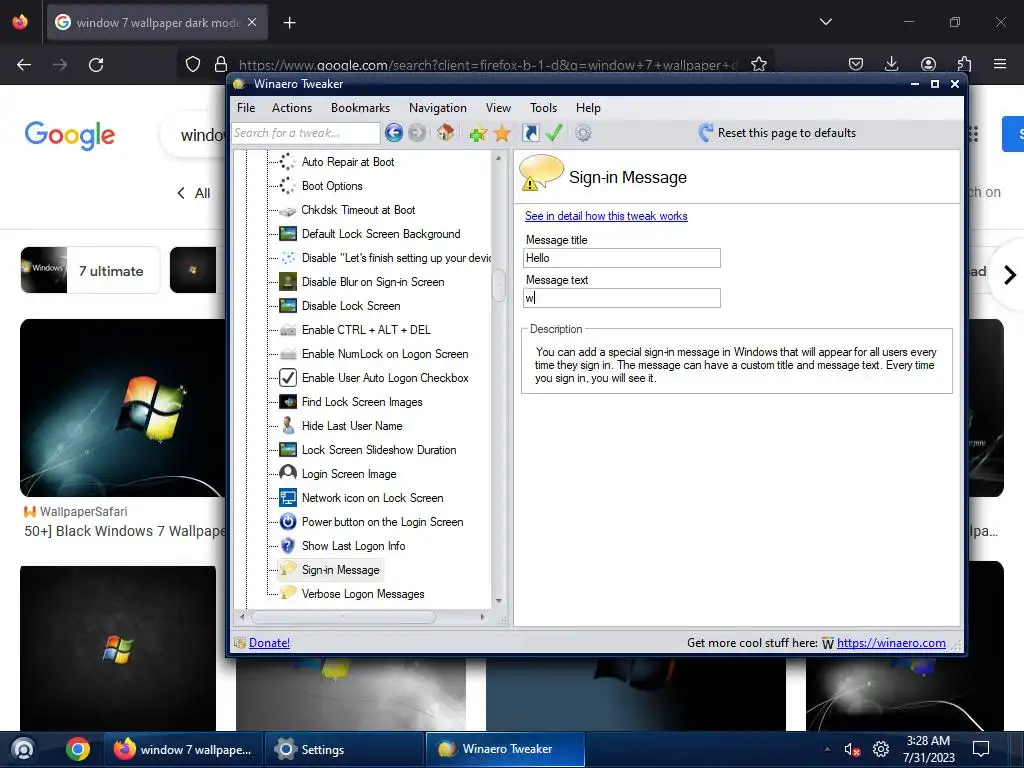
Task: Open Firefox account icon
Action: [x=928, y=64]
